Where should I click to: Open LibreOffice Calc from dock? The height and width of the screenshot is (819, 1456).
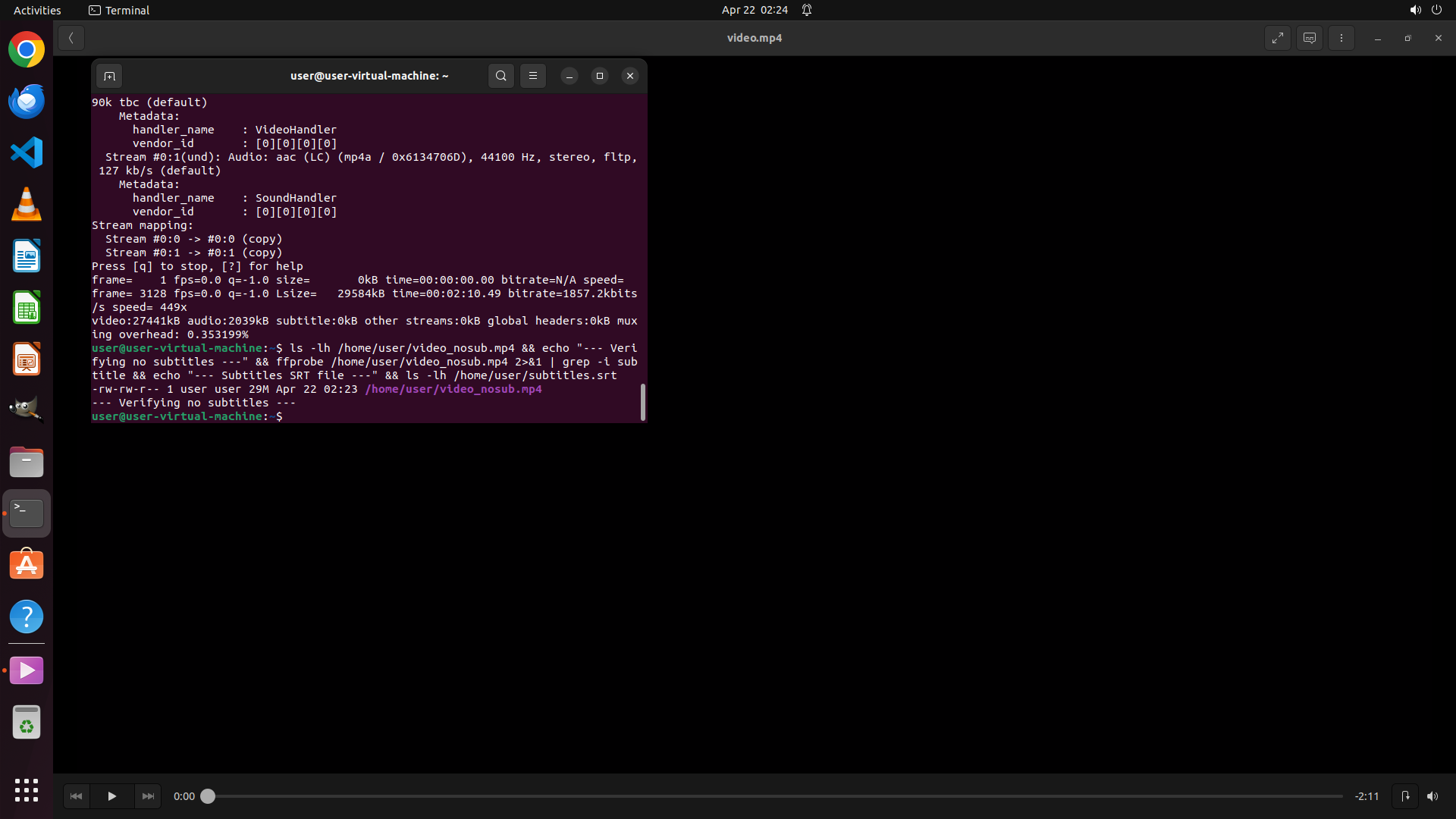click(x=27, y=307)
